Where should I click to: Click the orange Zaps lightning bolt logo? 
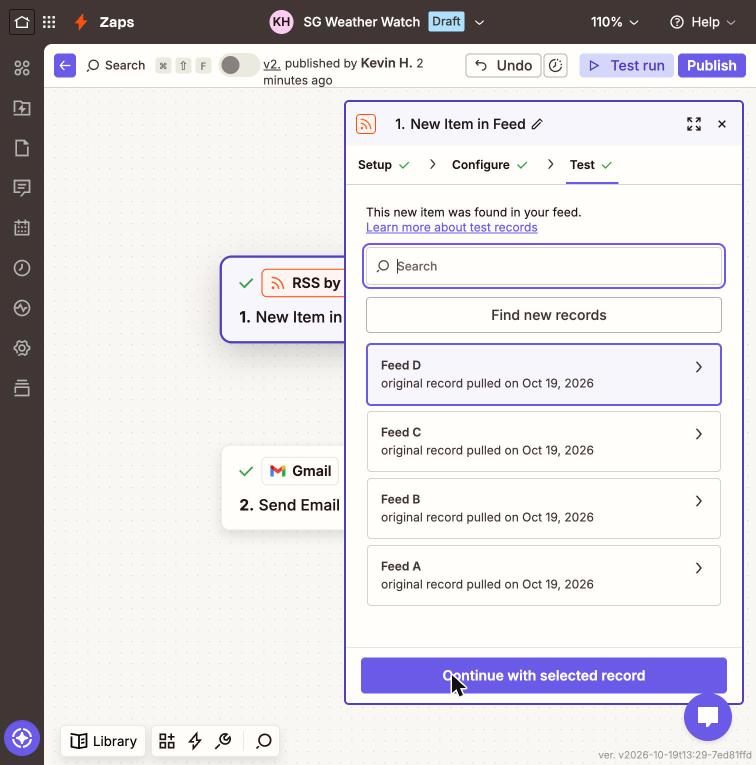click(81, 22)
